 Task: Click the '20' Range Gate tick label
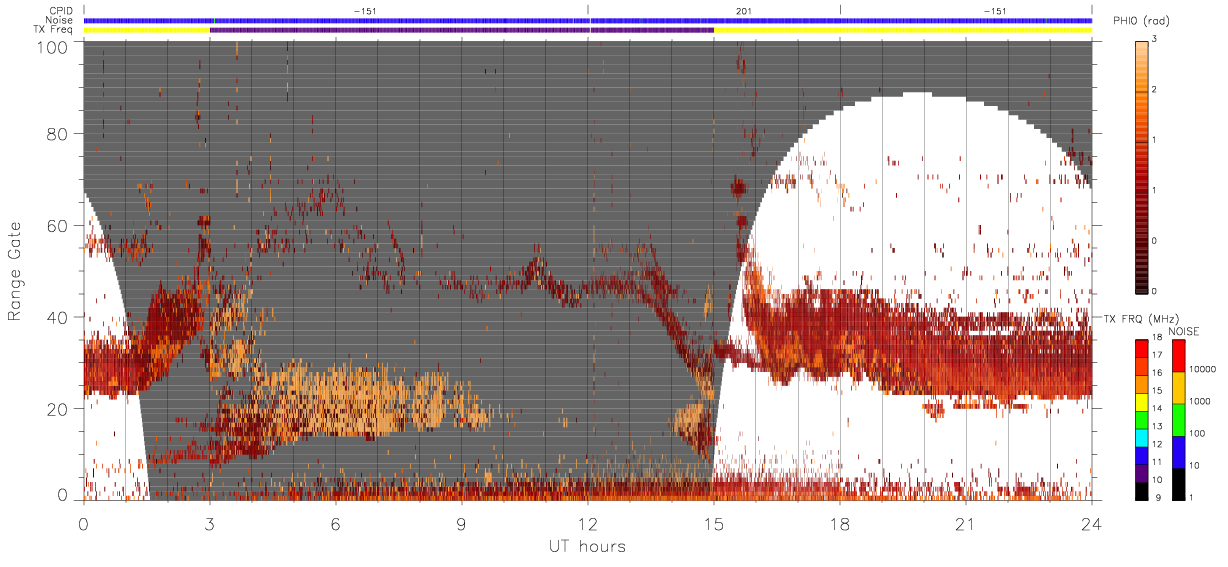tap(57, 409)
